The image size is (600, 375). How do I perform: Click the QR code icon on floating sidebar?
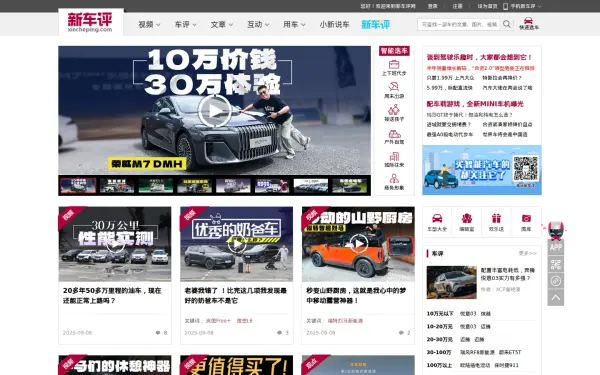pyautogui.click(x=556, y=264)
